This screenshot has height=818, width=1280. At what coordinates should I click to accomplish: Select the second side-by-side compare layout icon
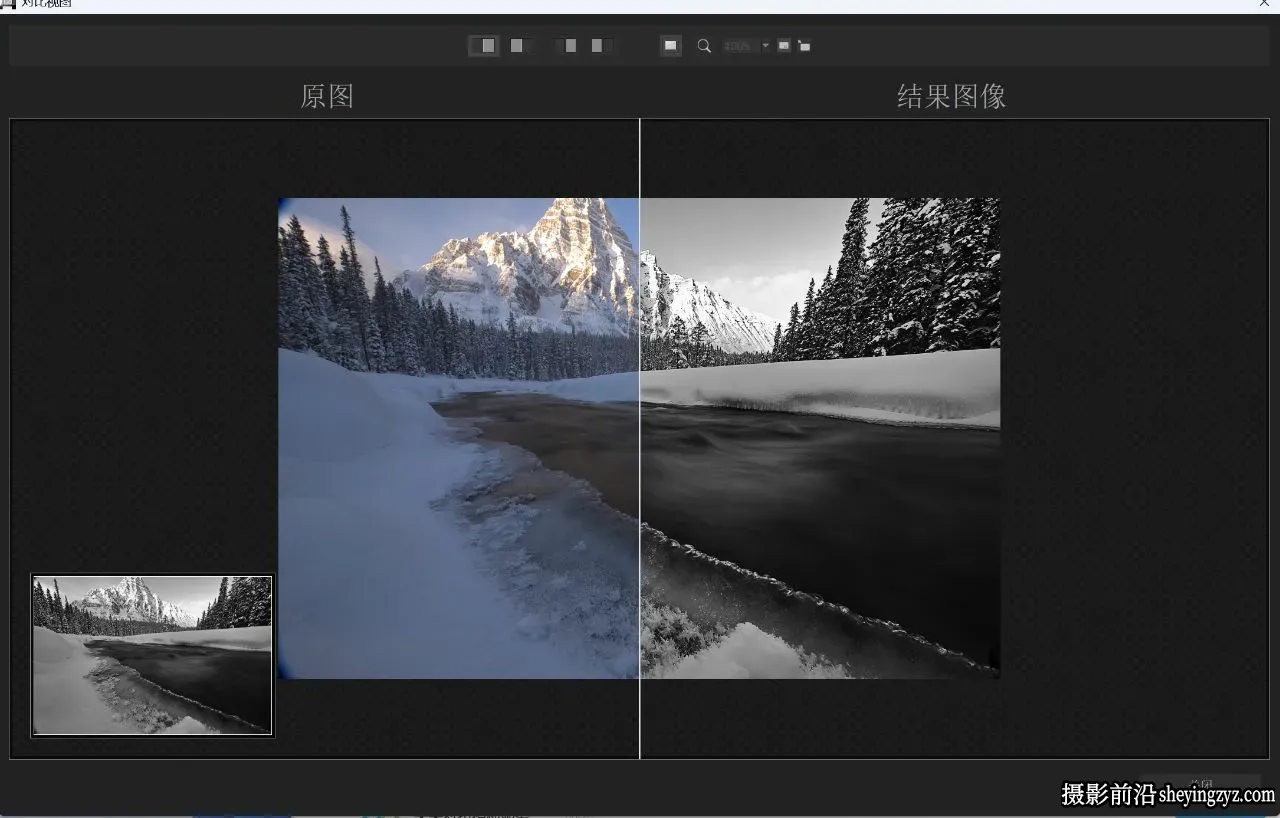pos(520,45)
